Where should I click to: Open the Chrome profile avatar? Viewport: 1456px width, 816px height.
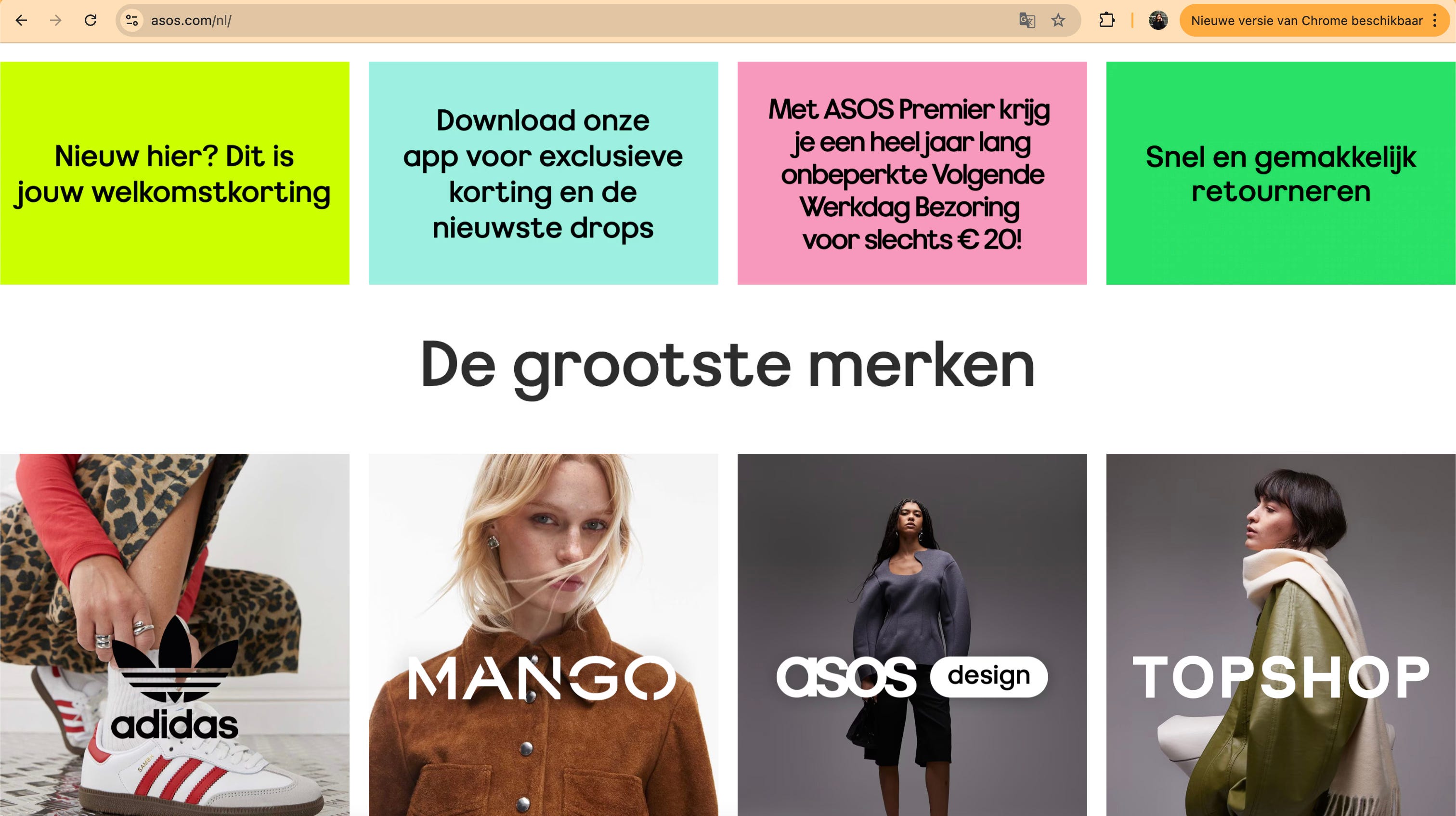coord(1158,20)
